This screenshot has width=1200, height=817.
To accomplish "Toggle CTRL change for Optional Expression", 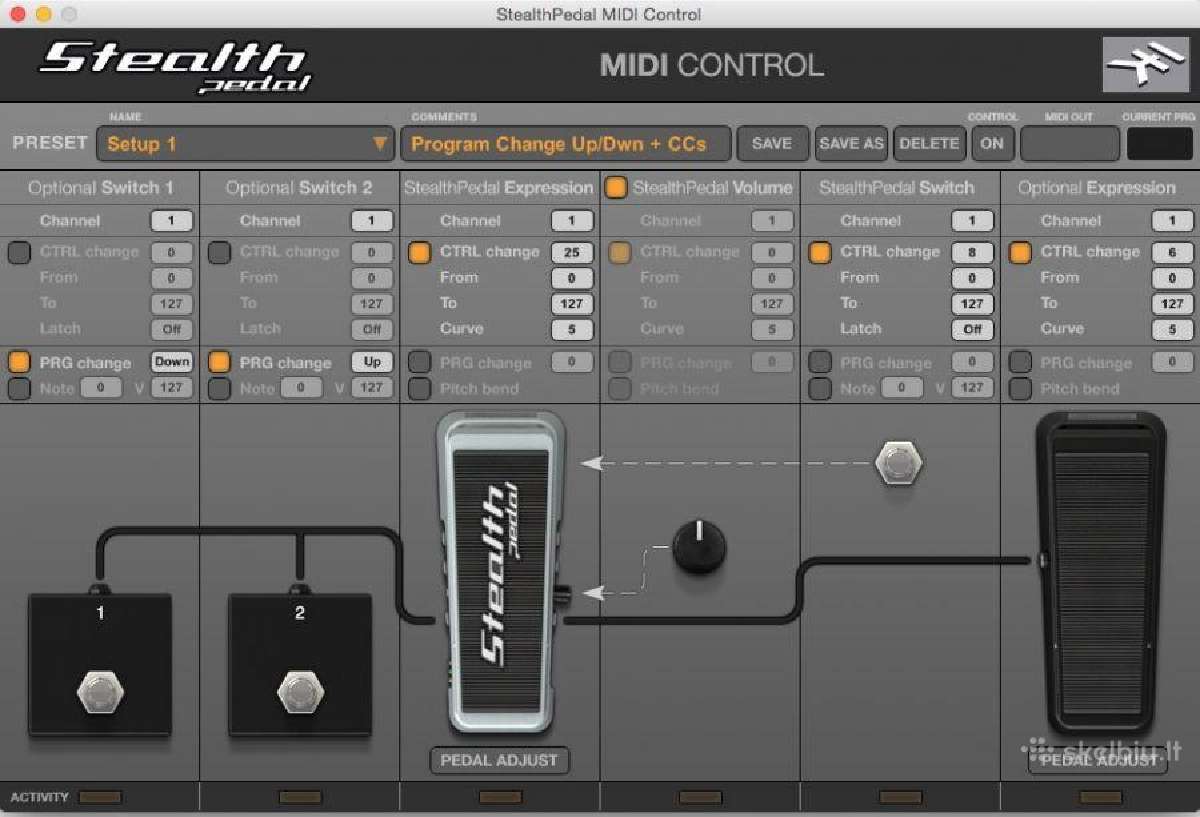I will click(x=1020, y=253).
